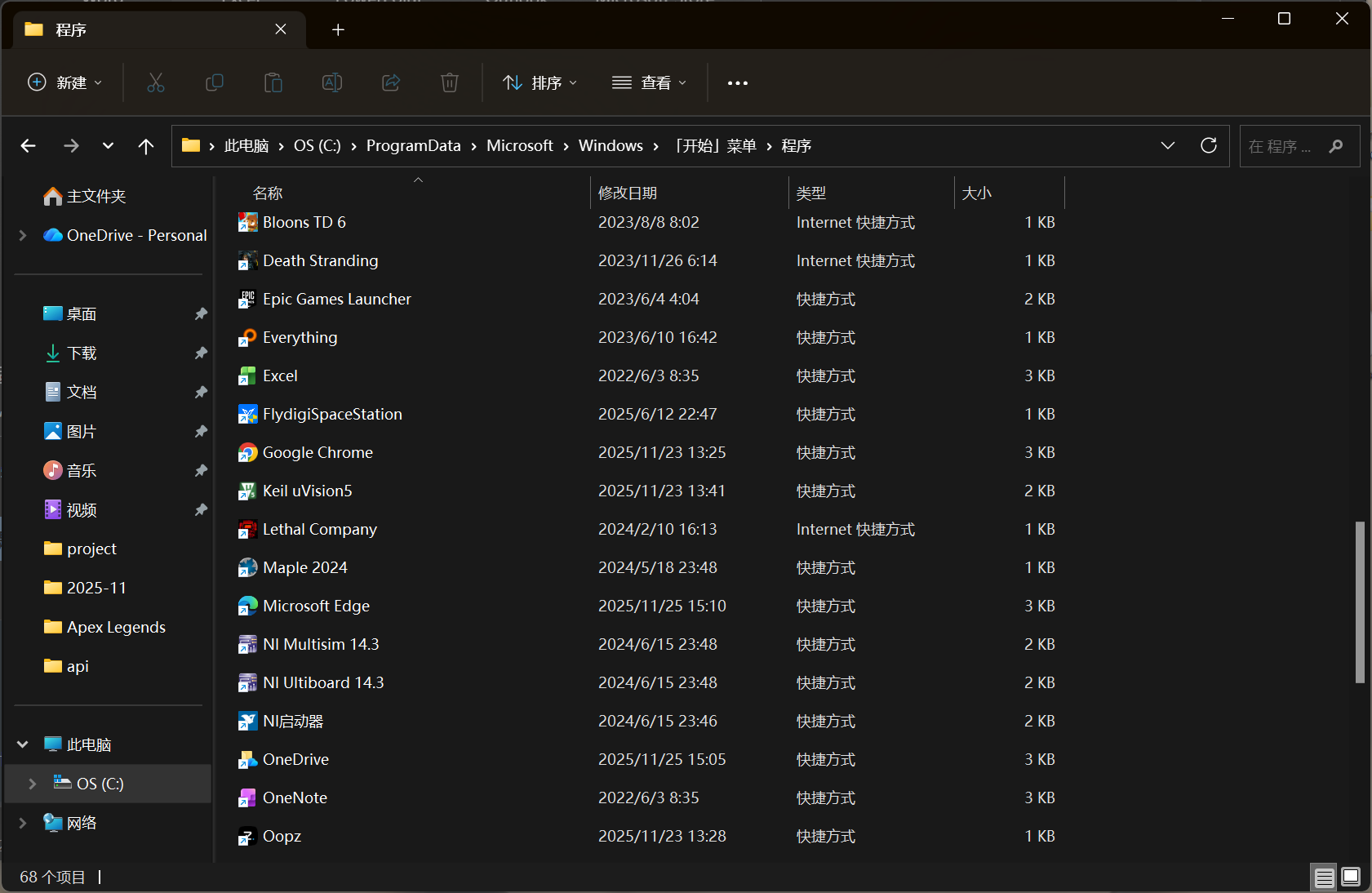1372x893 pixels.
Task: Unpin 视频 from quick access
Action: (x=201, y=509)
